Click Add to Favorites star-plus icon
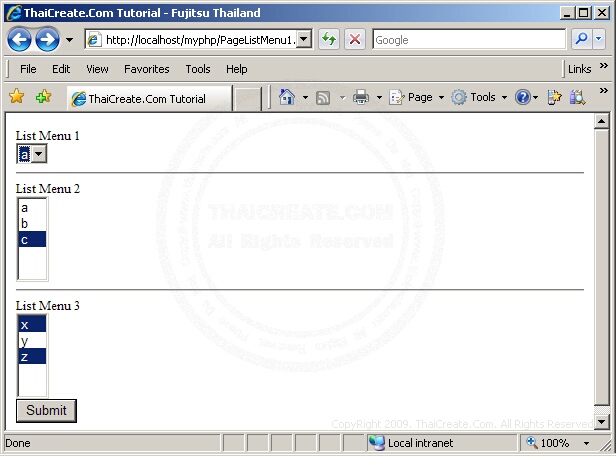The height and width of the screenshot is (456, 616). tap(43, 97)
